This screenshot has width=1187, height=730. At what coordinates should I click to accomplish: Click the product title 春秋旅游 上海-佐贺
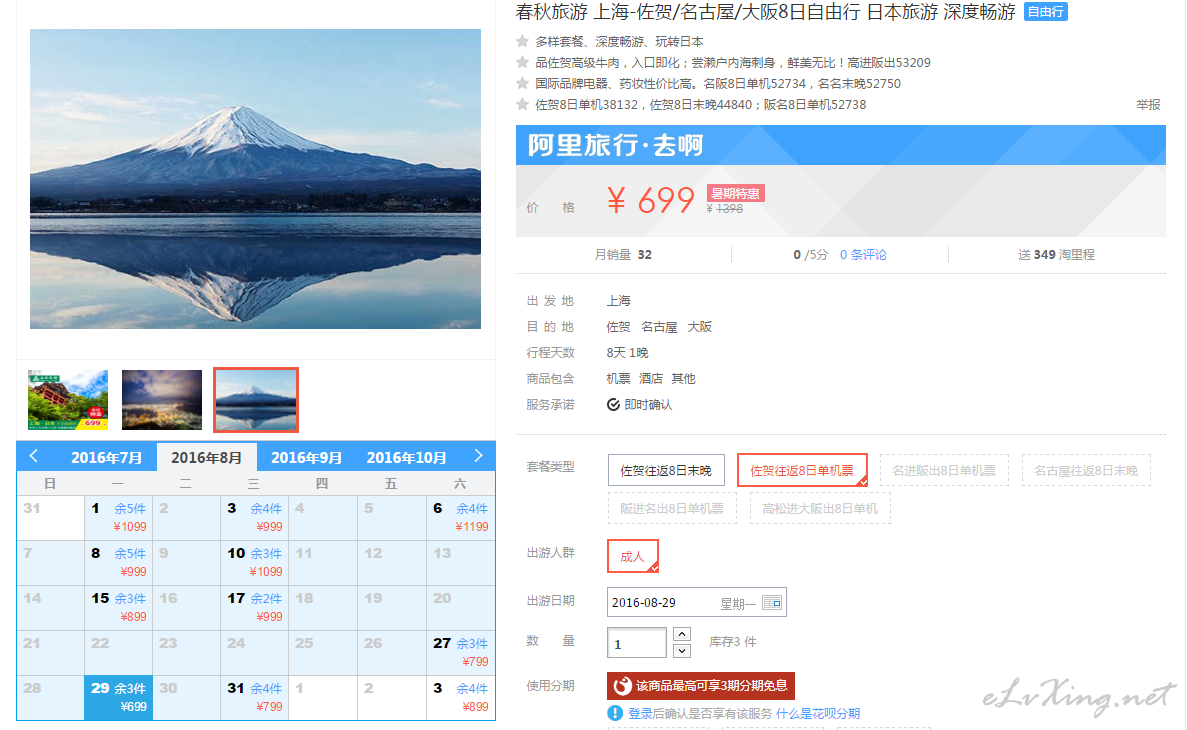click(765, 12)
